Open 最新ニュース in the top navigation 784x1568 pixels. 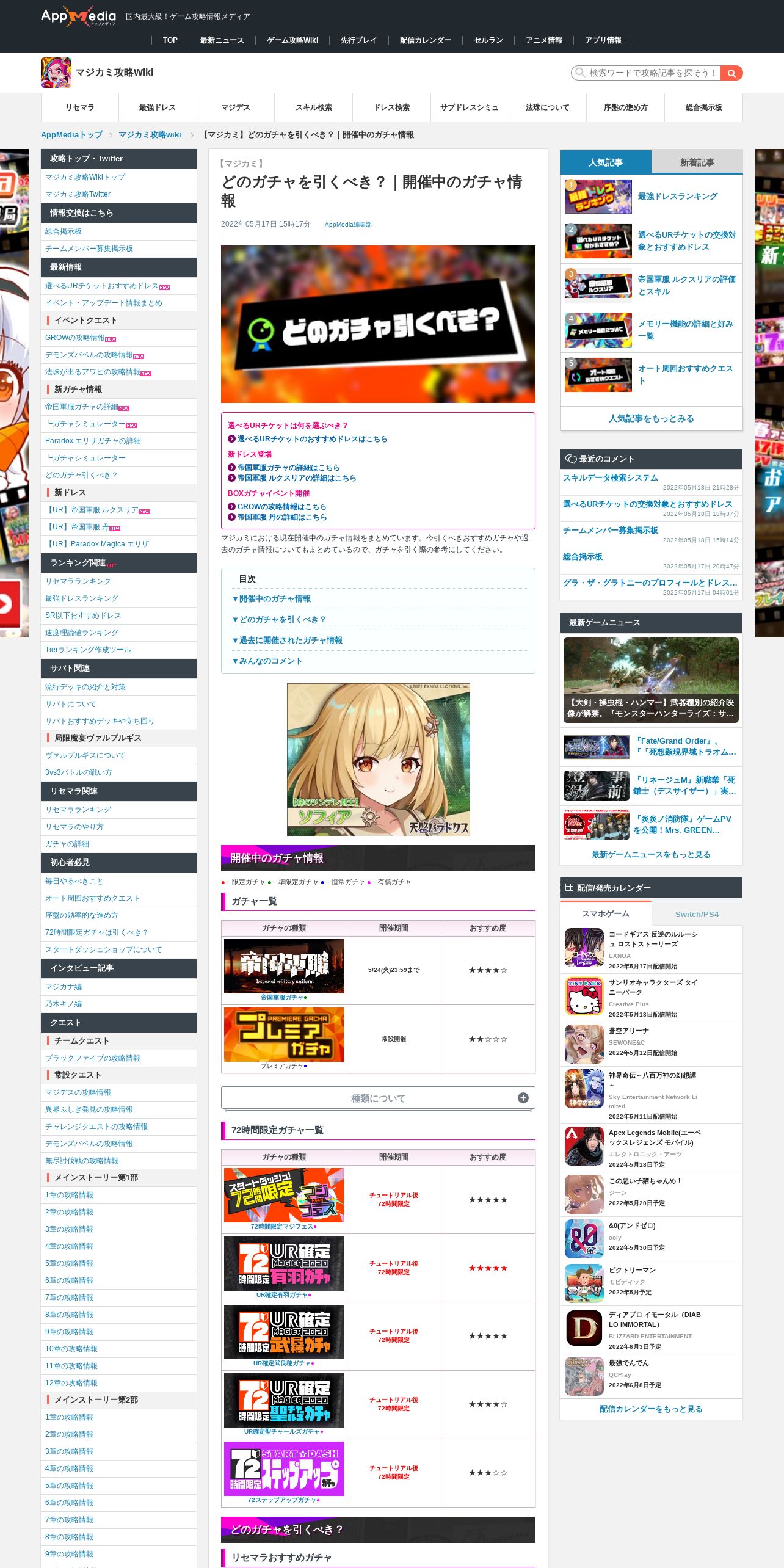click(x=222, y=40)
